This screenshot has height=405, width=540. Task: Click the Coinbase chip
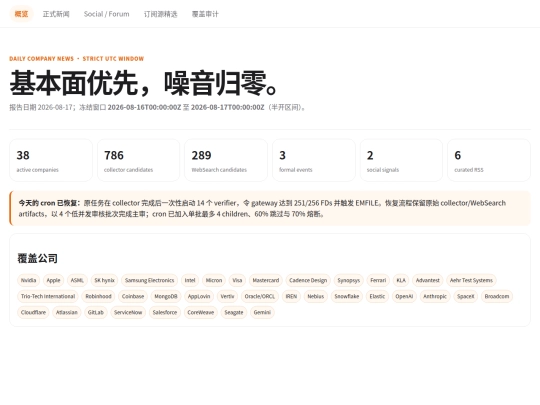[x=133, y=296]
